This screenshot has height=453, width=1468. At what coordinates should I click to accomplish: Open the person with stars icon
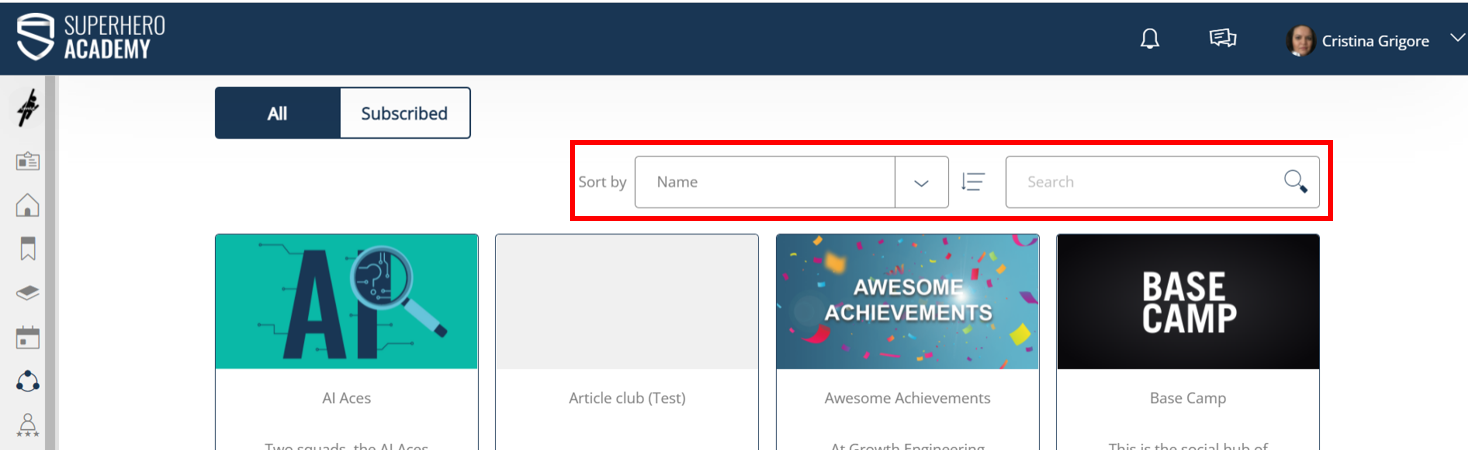pos(28,425)
